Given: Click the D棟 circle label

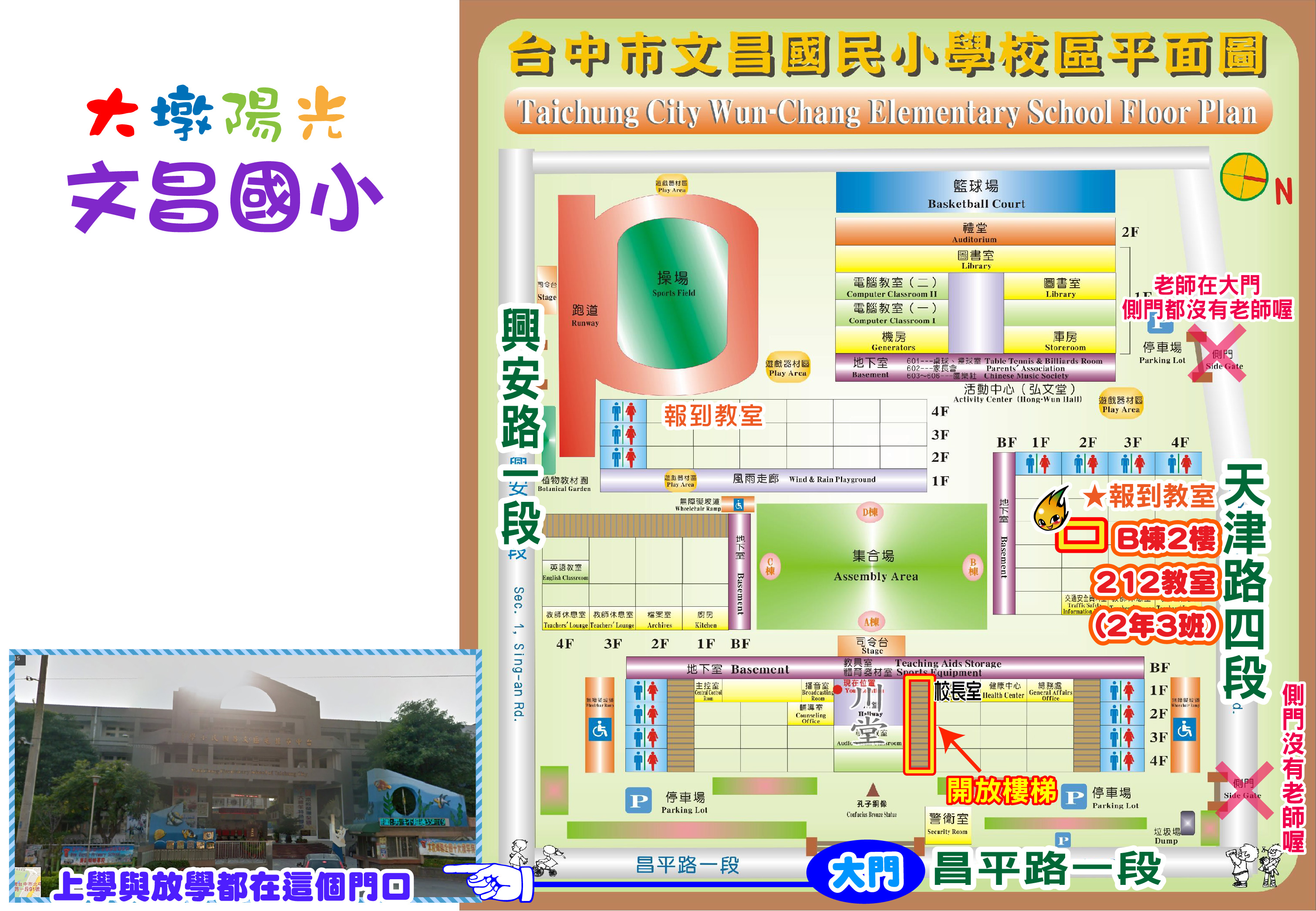Looking at the screenshot, I should [870, 512].
